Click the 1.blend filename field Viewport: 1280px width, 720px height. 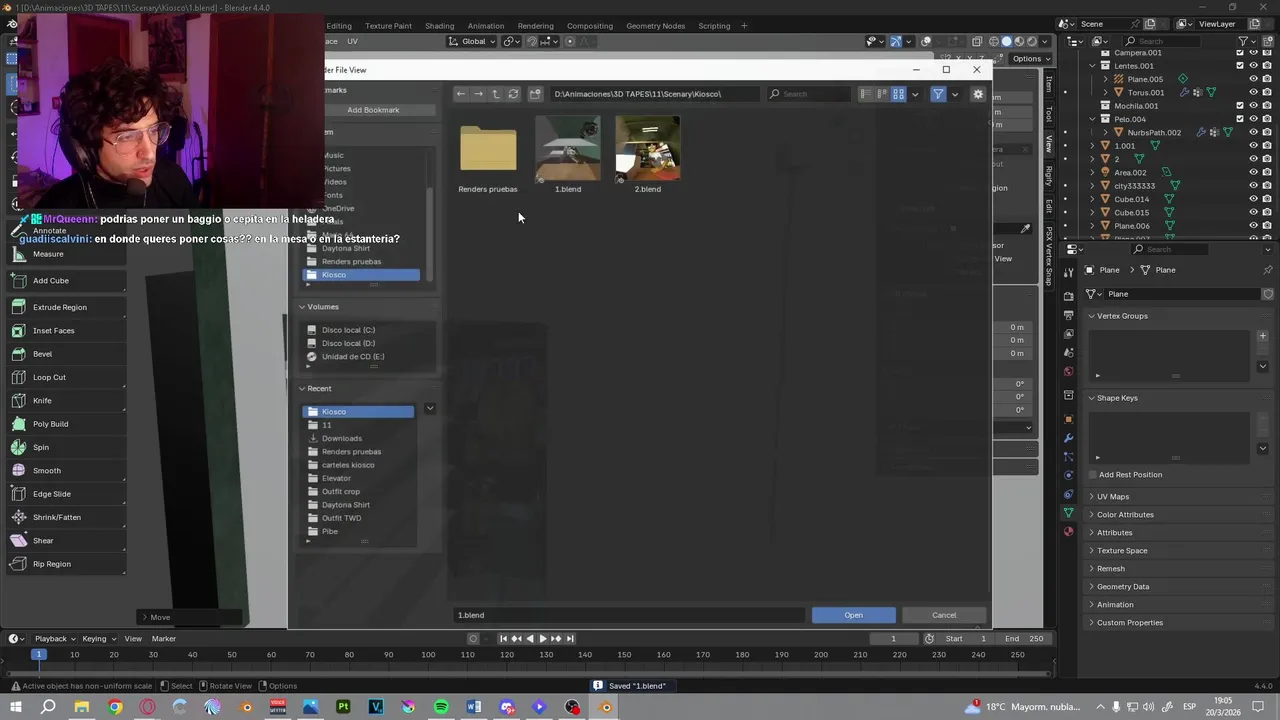(629, 615)
